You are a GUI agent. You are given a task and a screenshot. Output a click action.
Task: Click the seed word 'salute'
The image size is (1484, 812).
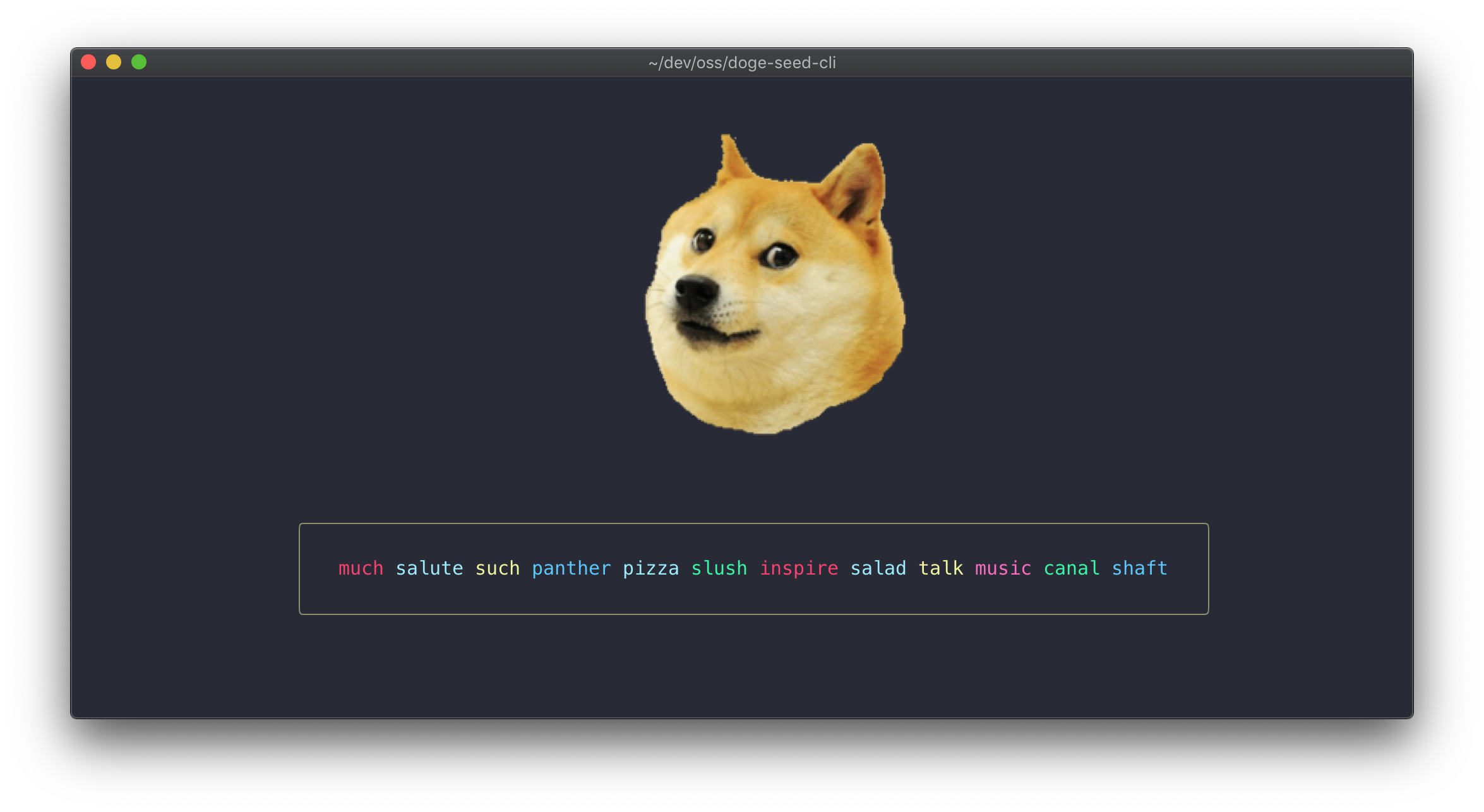pos(429,568)
